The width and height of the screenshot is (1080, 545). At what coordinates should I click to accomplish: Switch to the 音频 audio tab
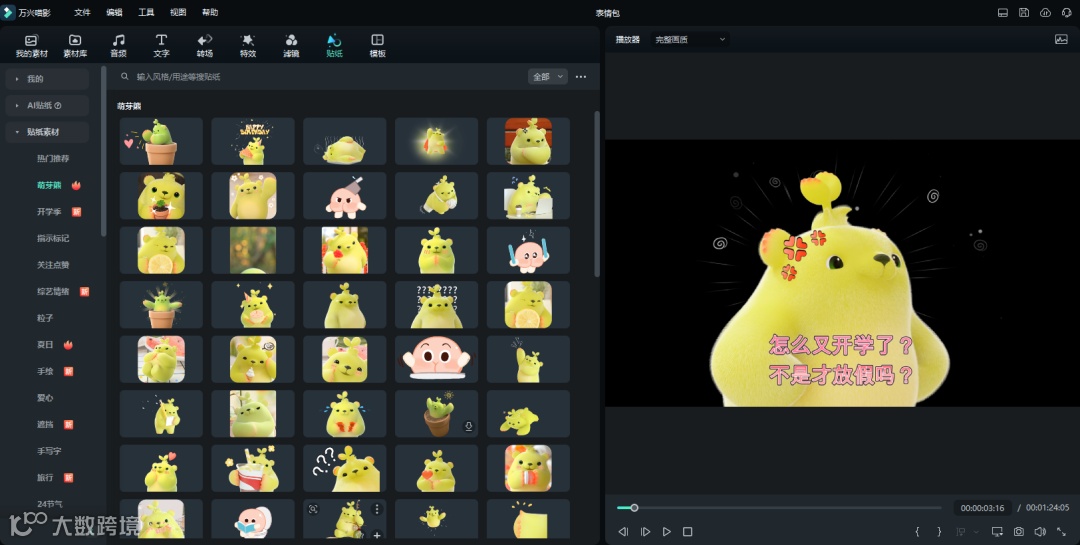coord(118,45)
